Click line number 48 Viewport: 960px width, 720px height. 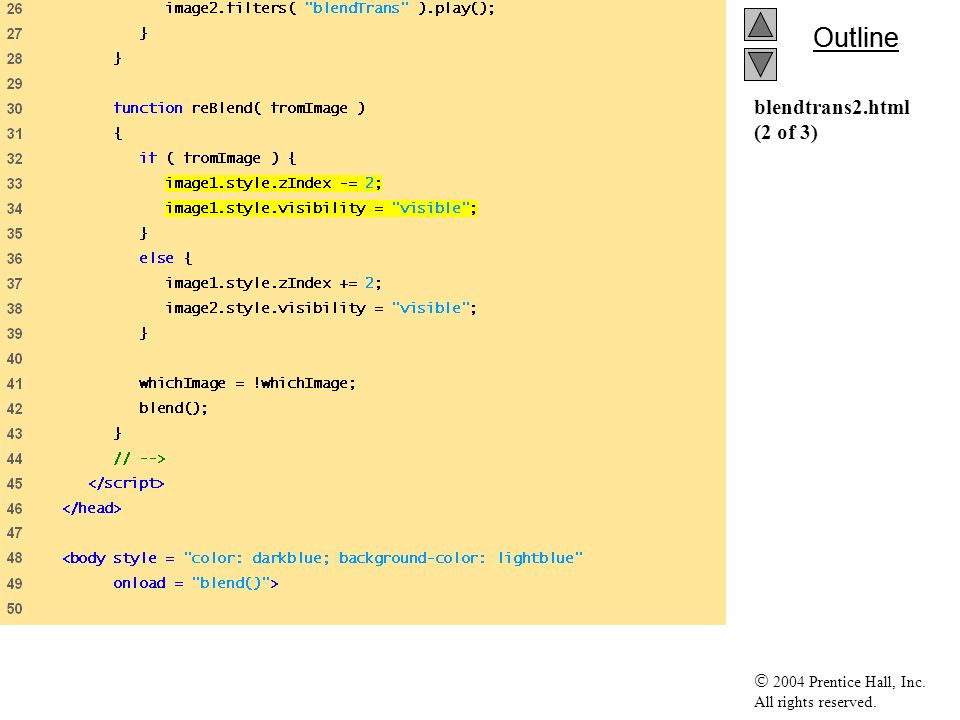pos(15,558)
